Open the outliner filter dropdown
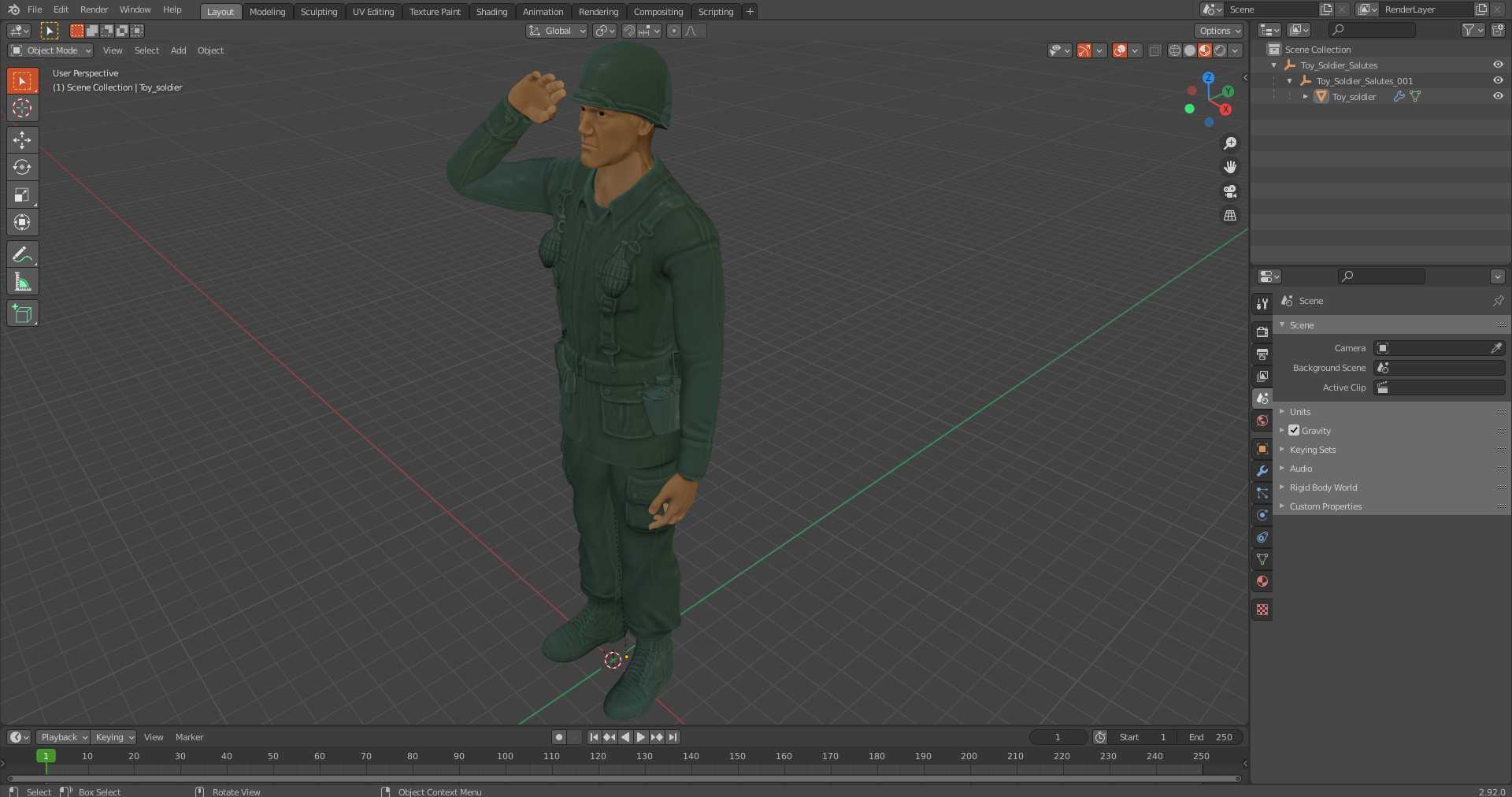Screen dimensions: 1512x797 (x=1473, y=30)
